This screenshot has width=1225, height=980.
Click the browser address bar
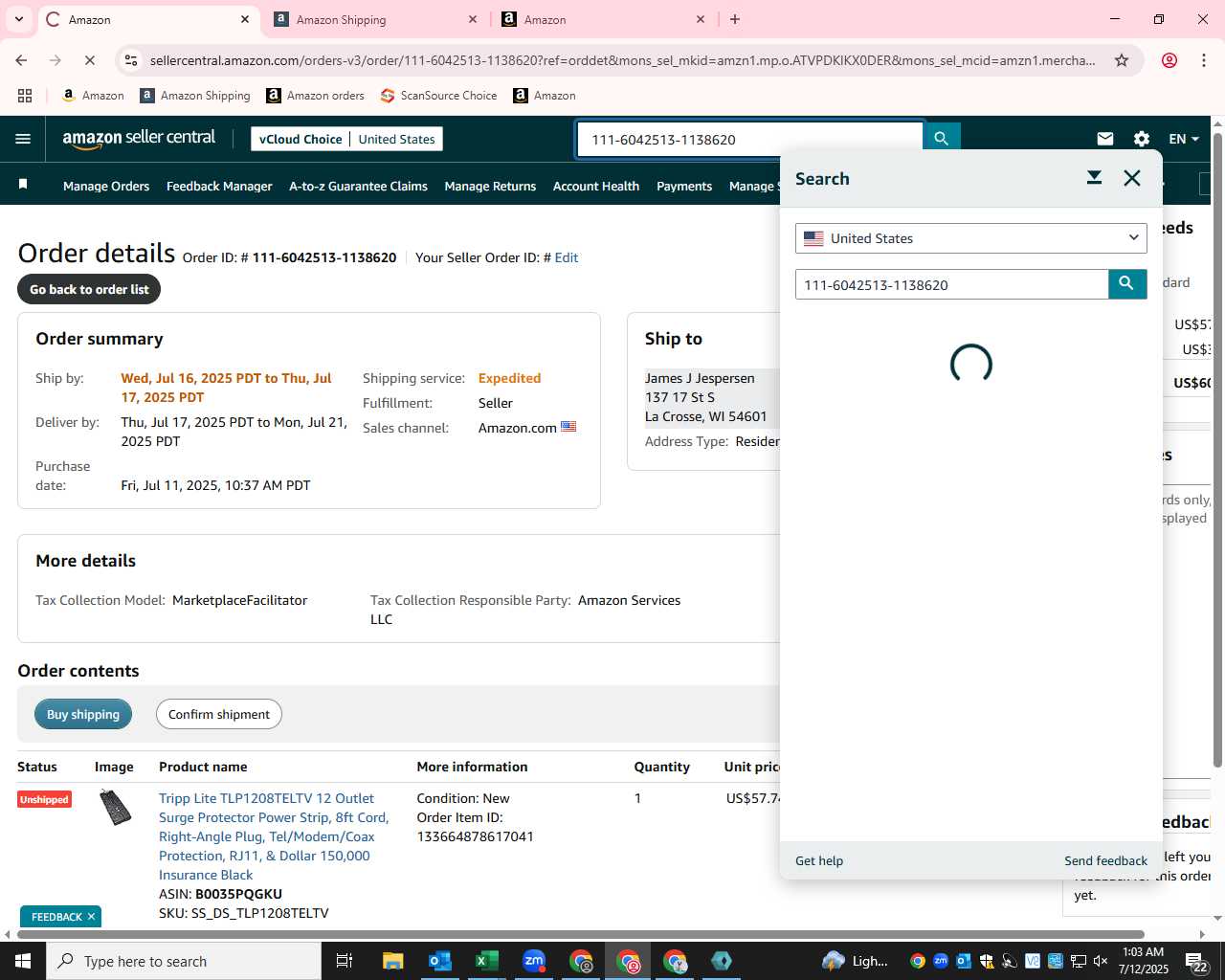(x=622, y=60)
